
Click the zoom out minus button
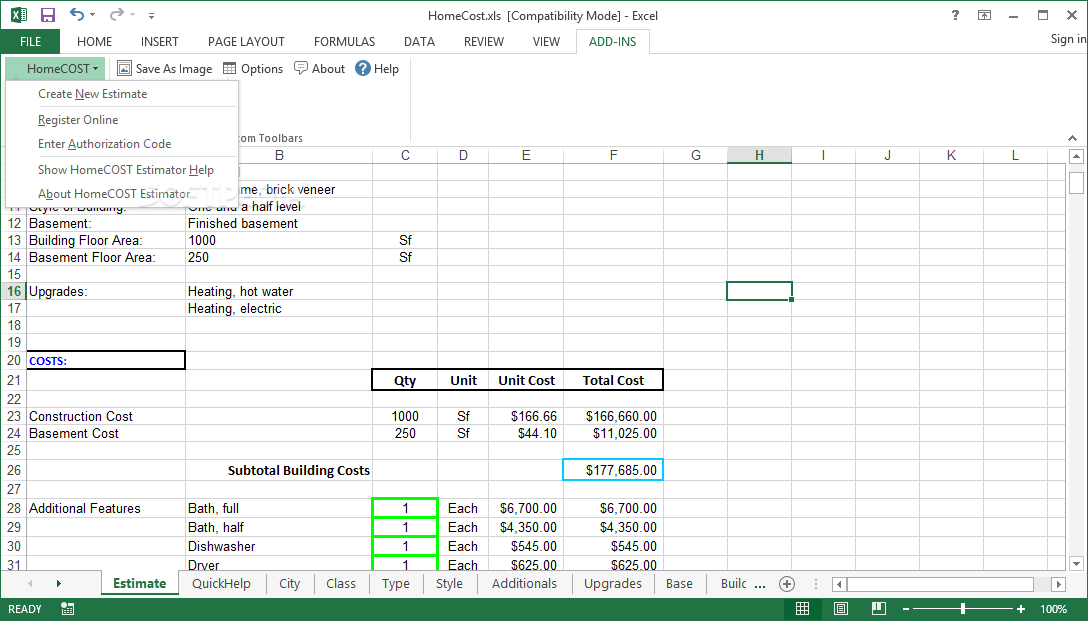[906, 609]
